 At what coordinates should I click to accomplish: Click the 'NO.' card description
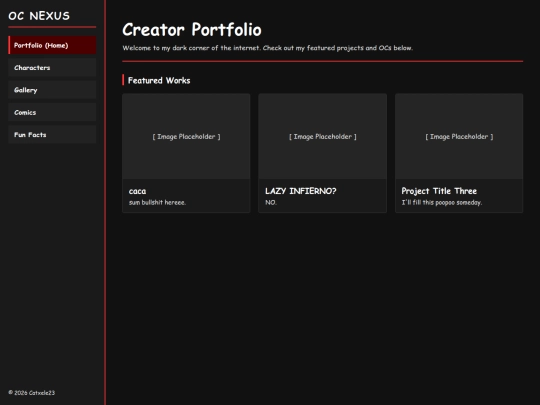[x=271, y=202]
